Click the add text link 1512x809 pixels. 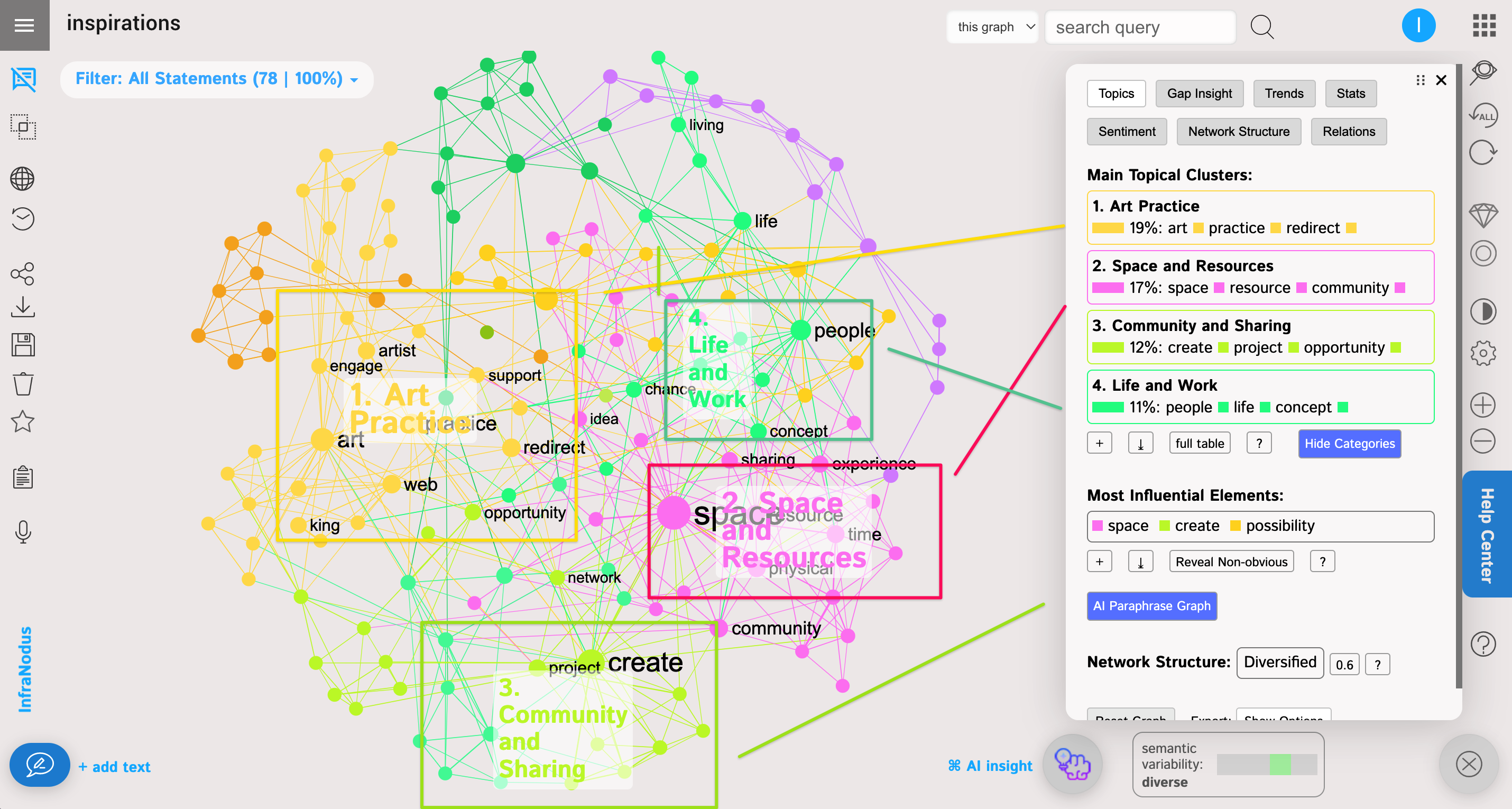pos(114,766)
